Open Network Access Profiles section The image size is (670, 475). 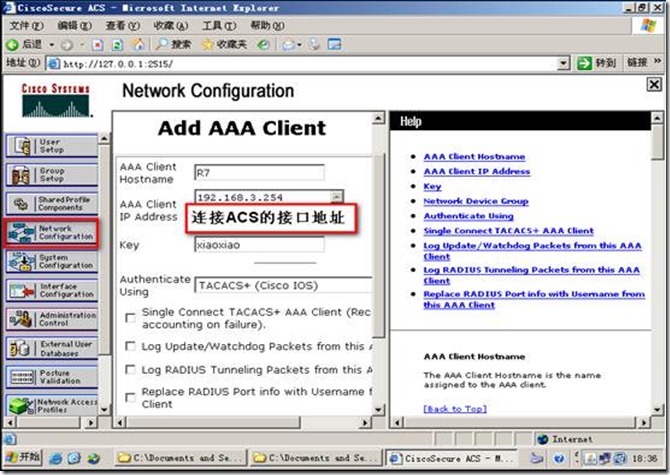point(52,405)
